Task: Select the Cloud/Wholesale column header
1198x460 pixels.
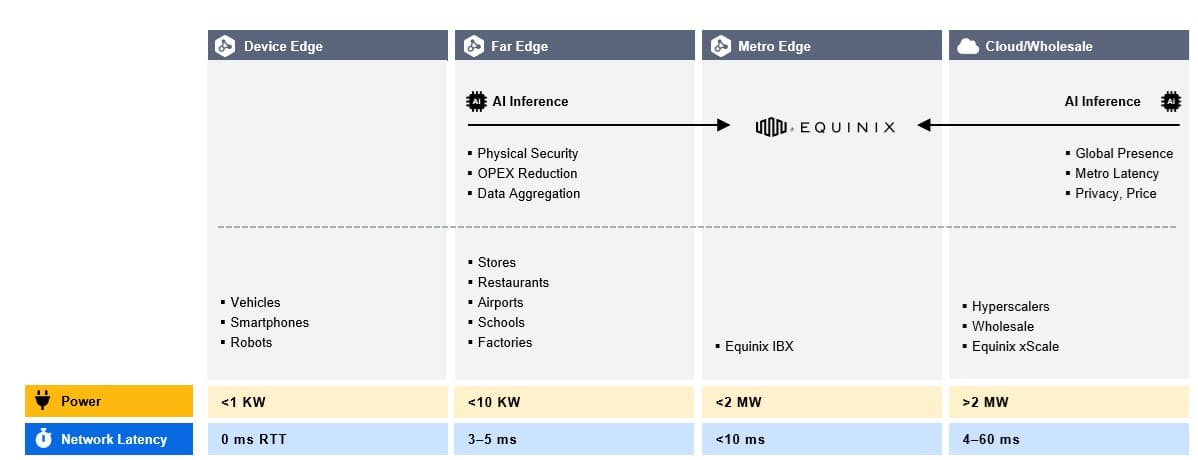Action: click(x=1068, y=46)
